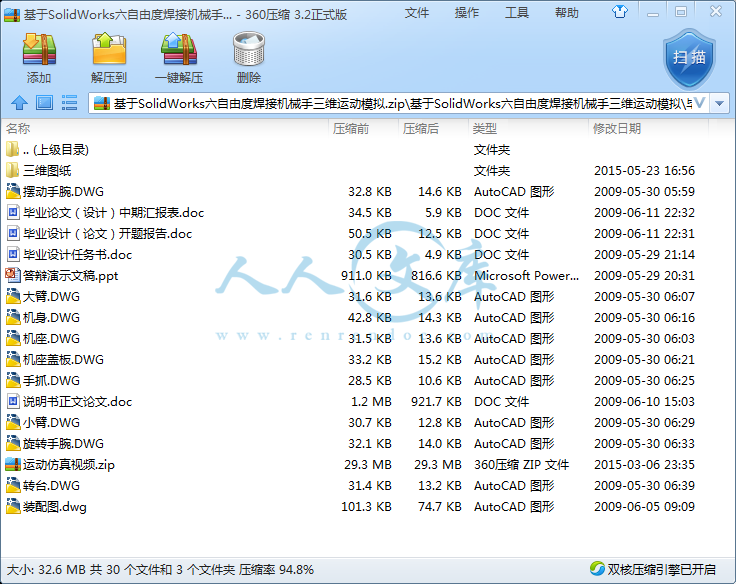Click icon of 大臂.DWG file
736x584 pixels.
click(13, 296)
